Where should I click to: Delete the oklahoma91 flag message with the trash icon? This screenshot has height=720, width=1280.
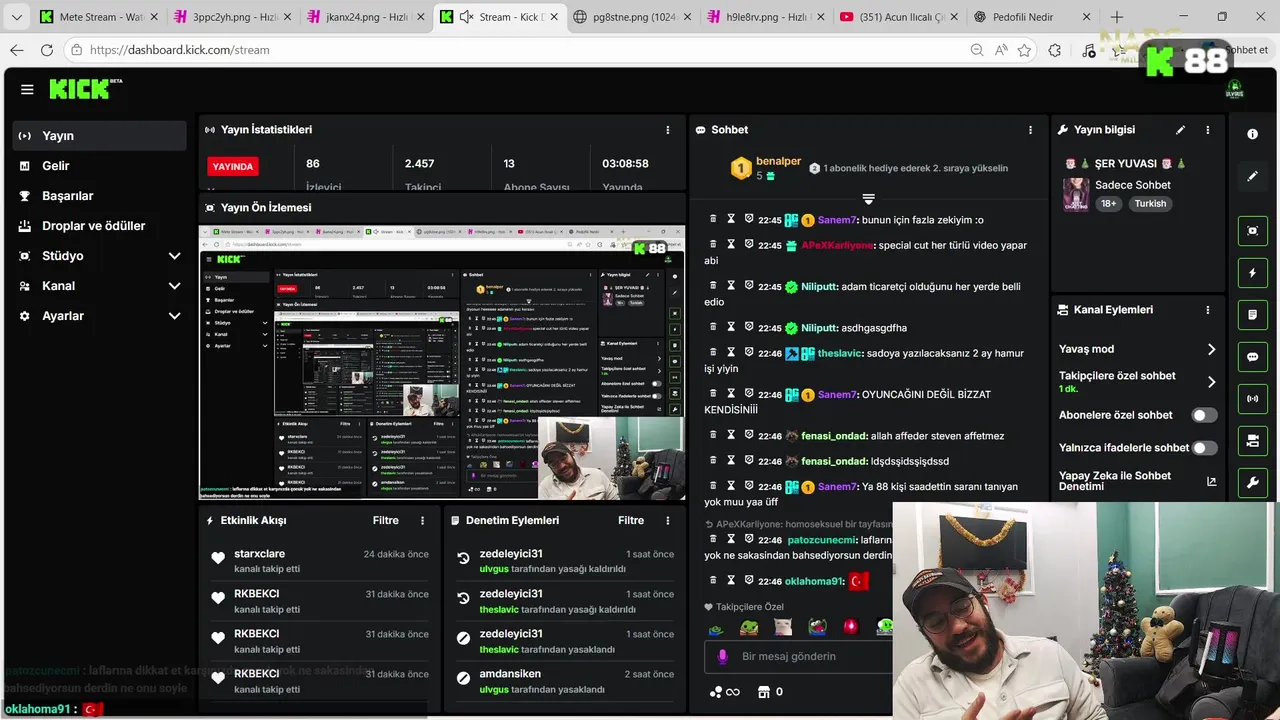pos(713,580)
